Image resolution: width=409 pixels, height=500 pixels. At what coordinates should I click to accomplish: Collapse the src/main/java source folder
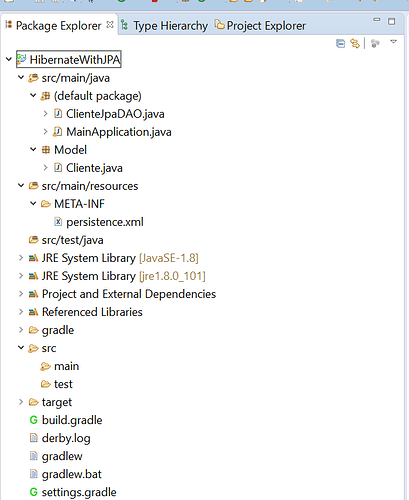21,78
